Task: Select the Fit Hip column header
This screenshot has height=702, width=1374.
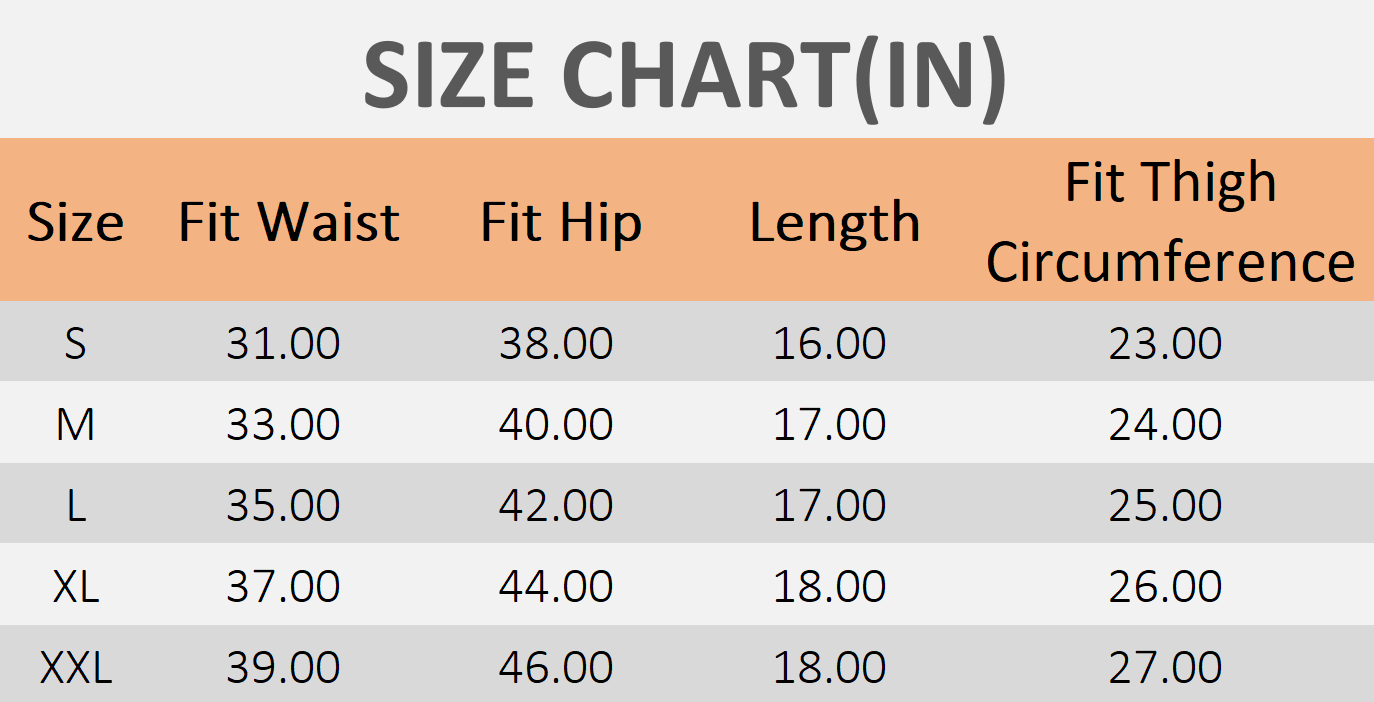Action: (x=561, y=222)
